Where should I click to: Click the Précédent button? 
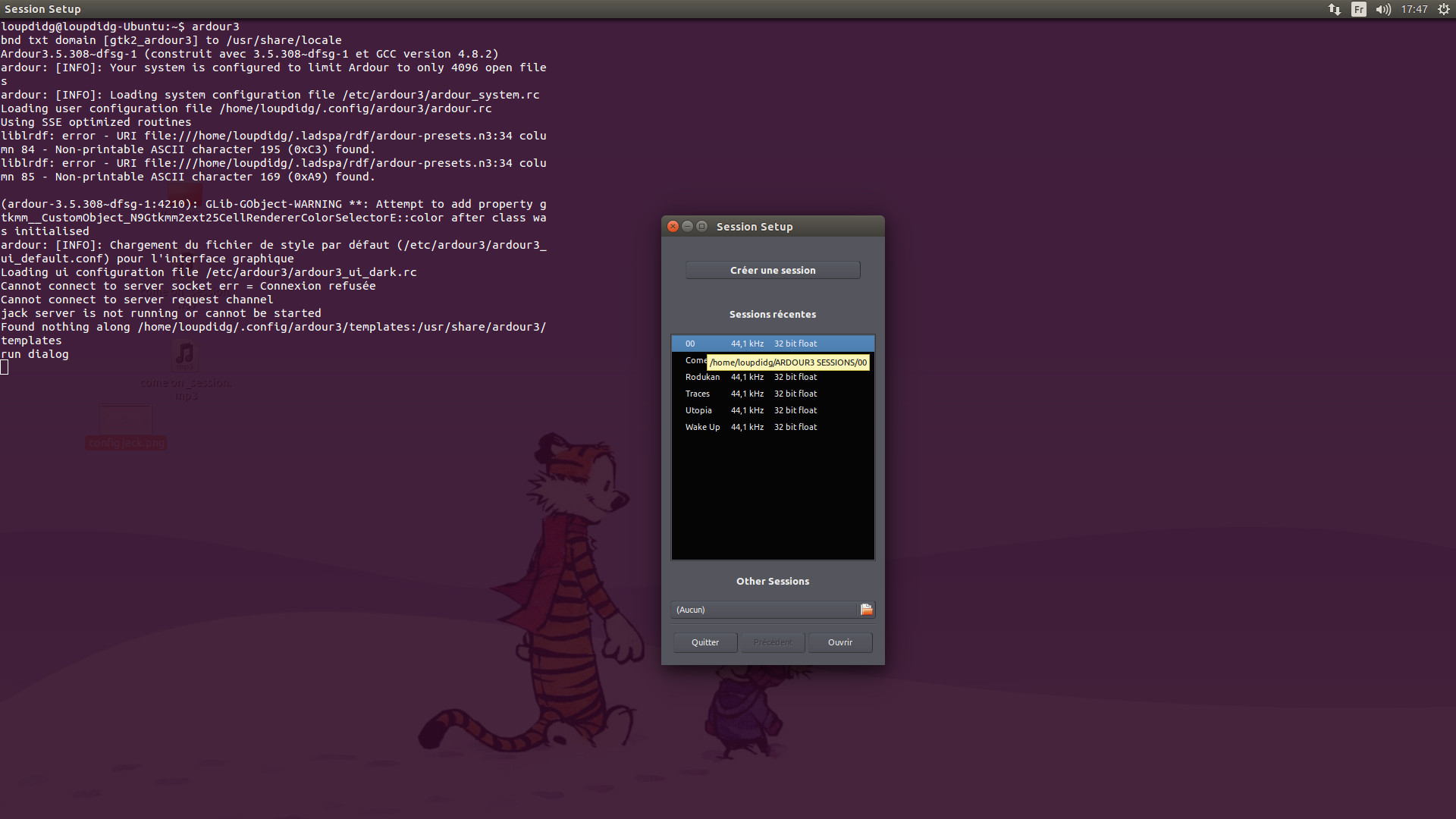773,642
